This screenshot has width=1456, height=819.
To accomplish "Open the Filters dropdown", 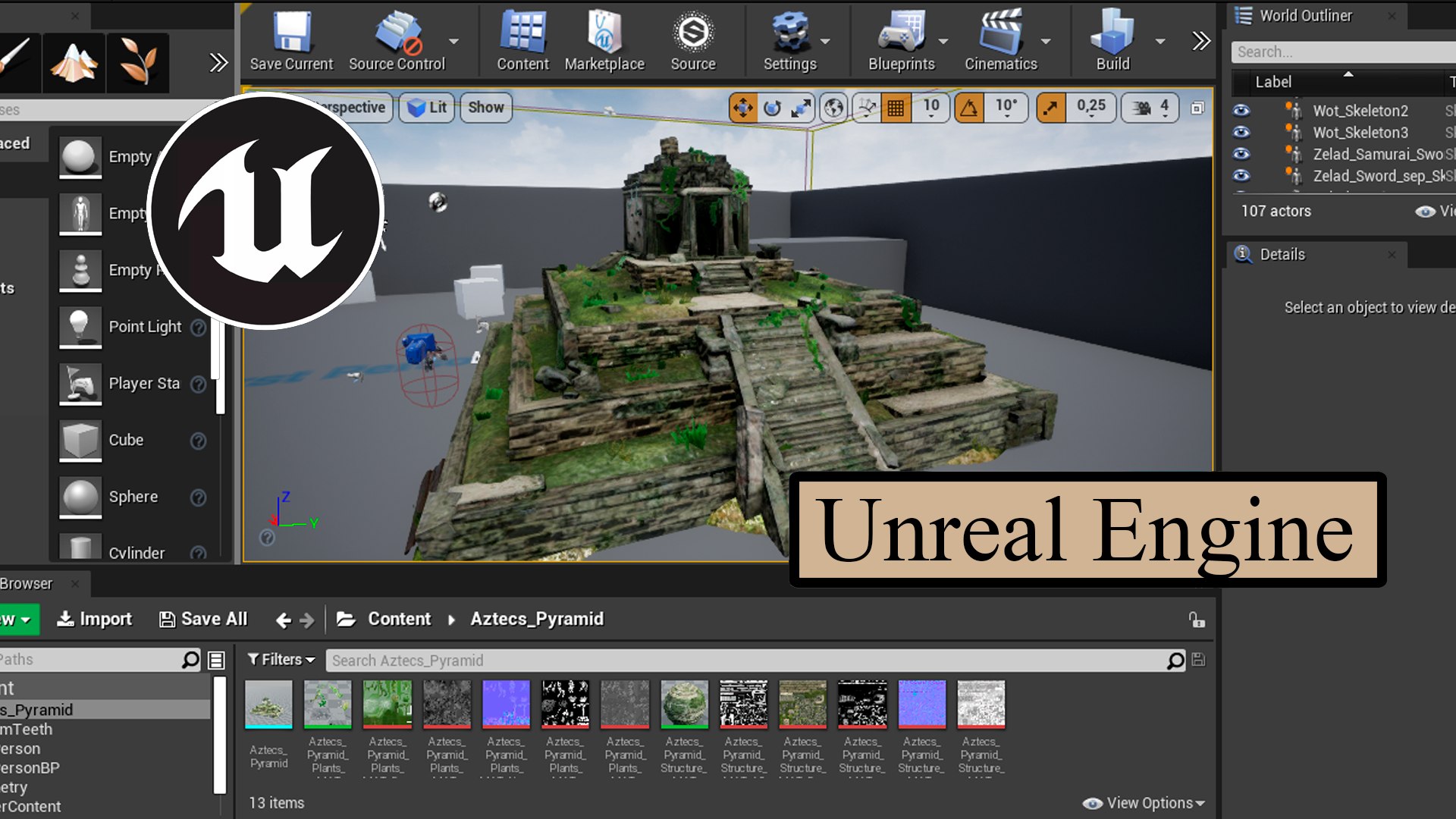I will 281,660.
